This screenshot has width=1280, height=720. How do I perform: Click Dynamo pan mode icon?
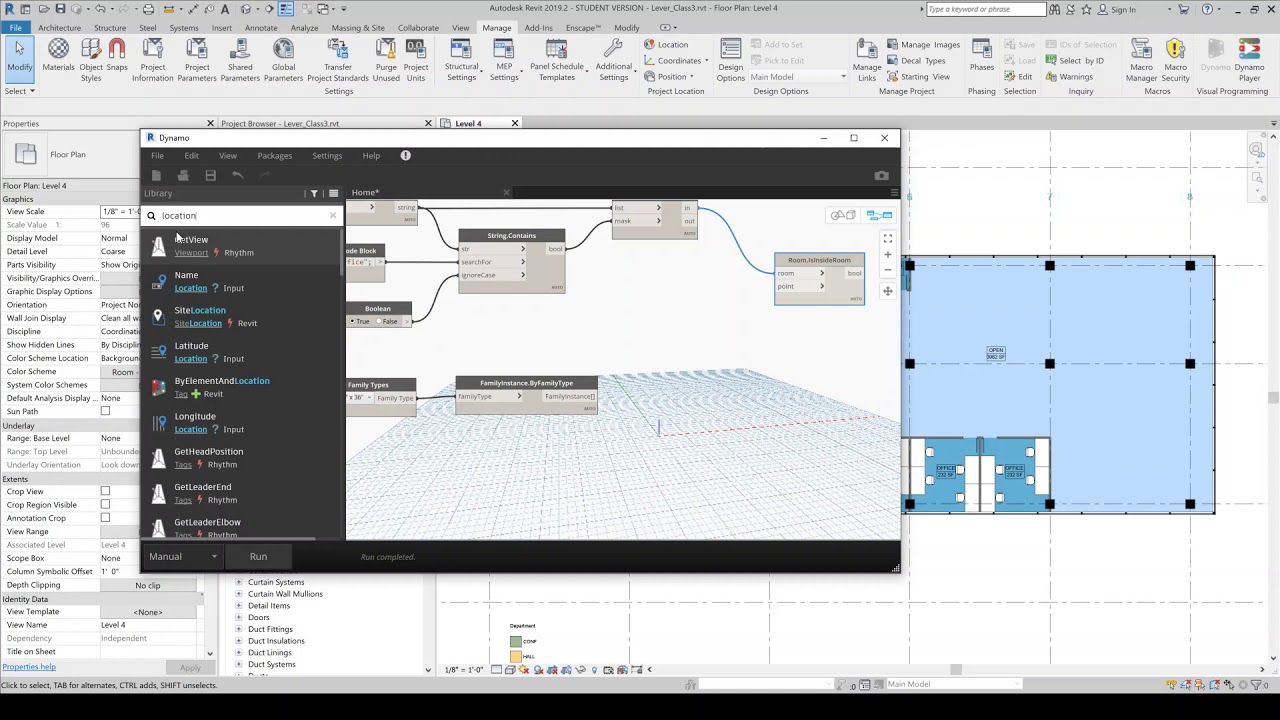(887, 291)
